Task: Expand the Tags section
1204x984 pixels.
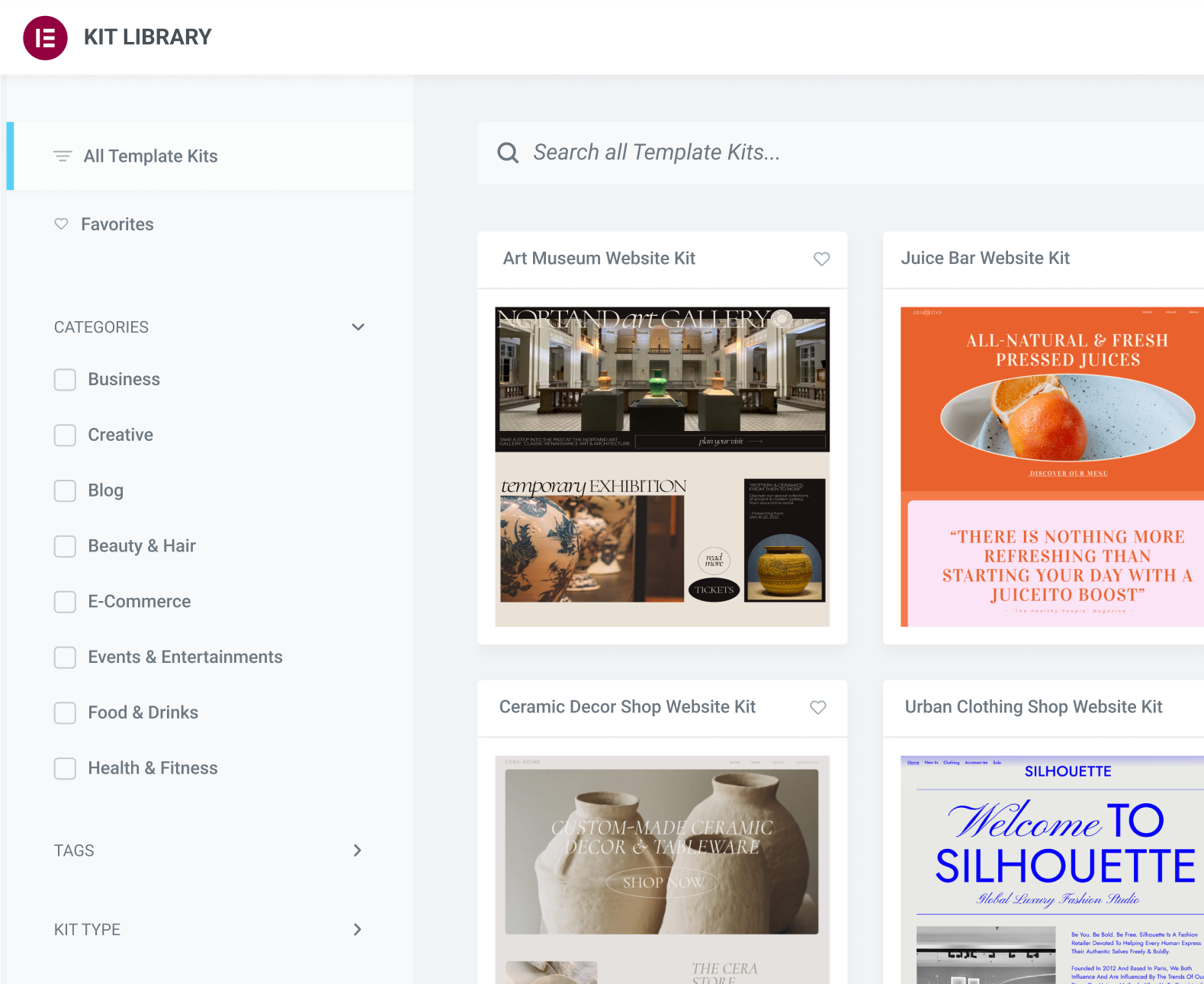Action: pos(358,851)
